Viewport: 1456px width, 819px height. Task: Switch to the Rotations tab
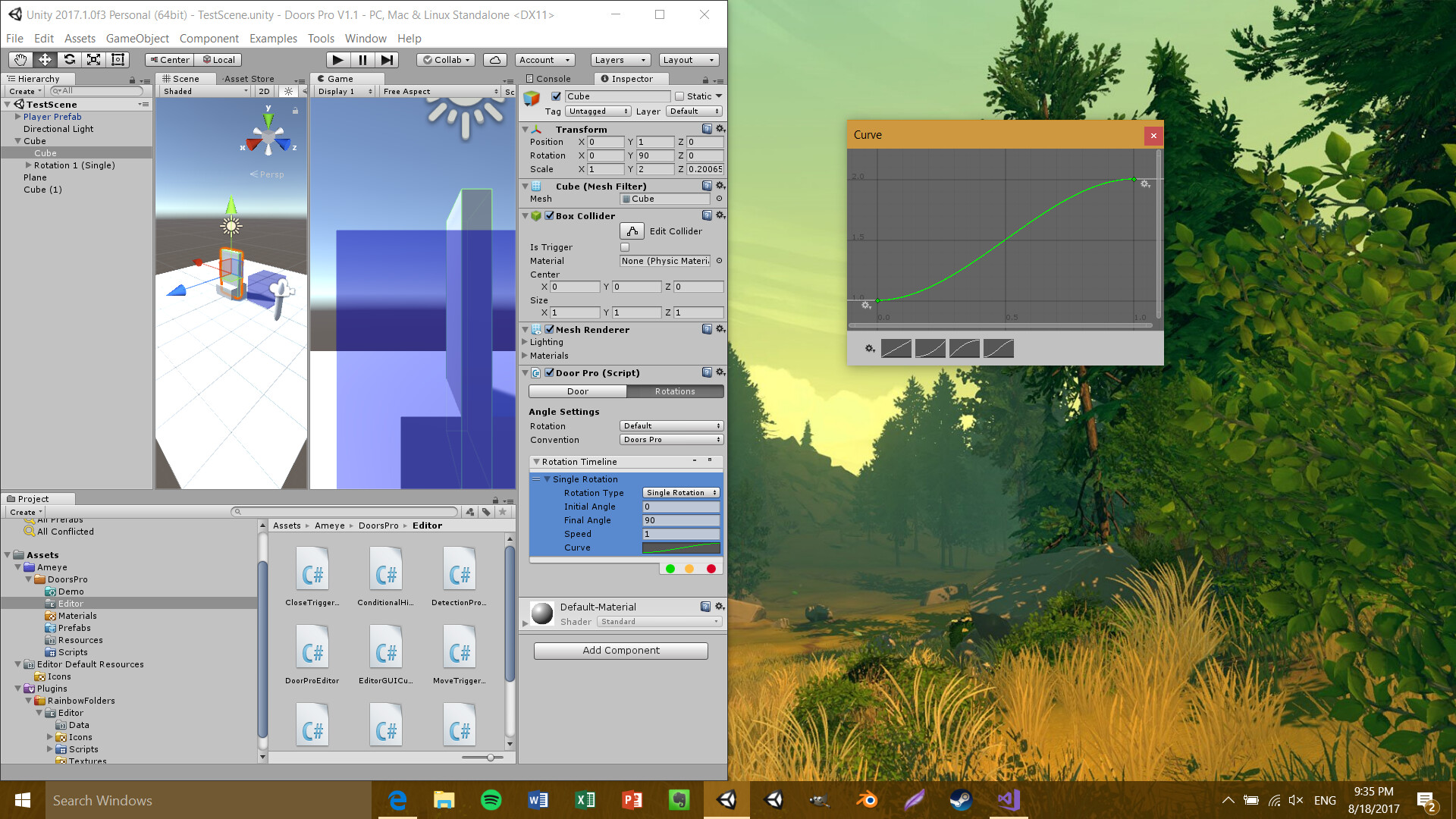pyautogui.click(x=674, y=391)
